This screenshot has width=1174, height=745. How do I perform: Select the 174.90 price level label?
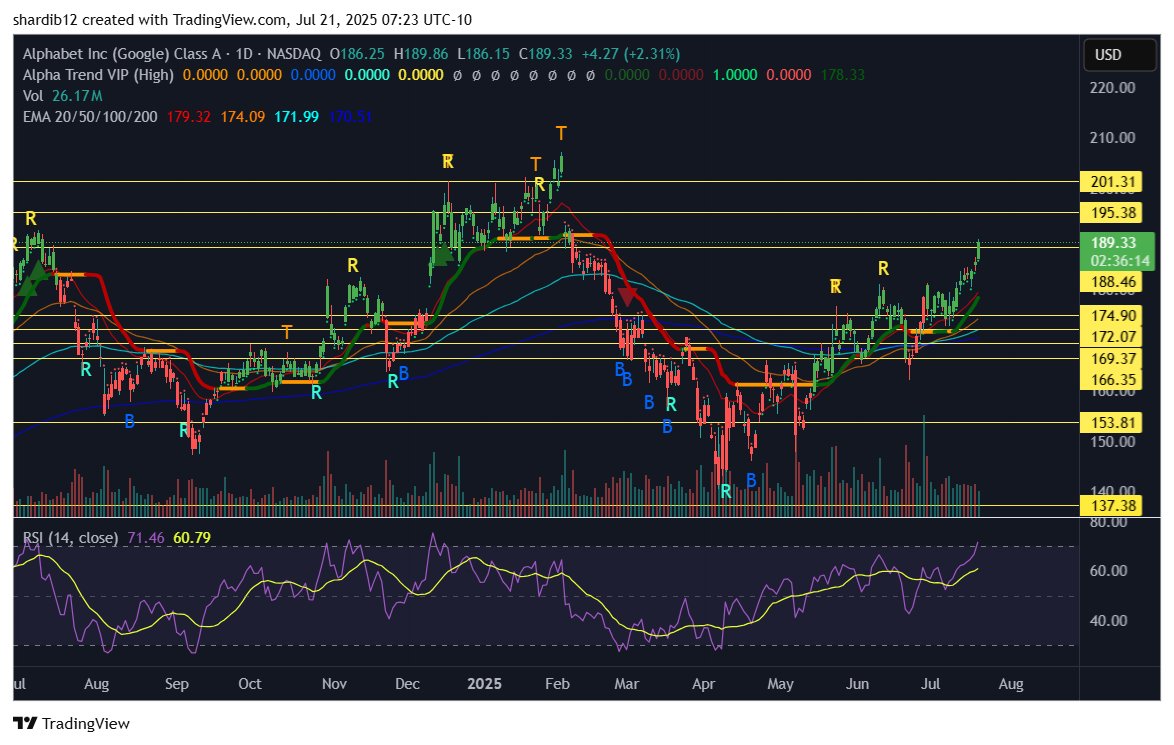pos(1113,315)
